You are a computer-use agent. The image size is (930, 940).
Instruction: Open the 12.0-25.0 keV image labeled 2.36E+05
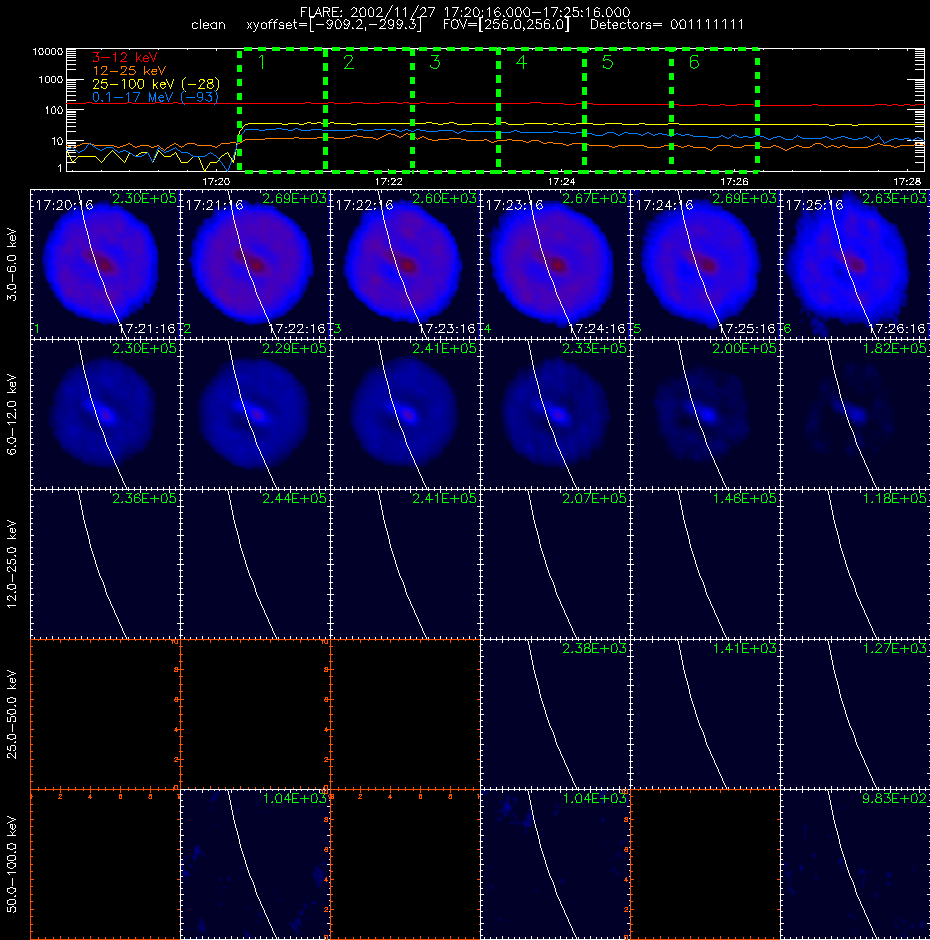[105, 564]
